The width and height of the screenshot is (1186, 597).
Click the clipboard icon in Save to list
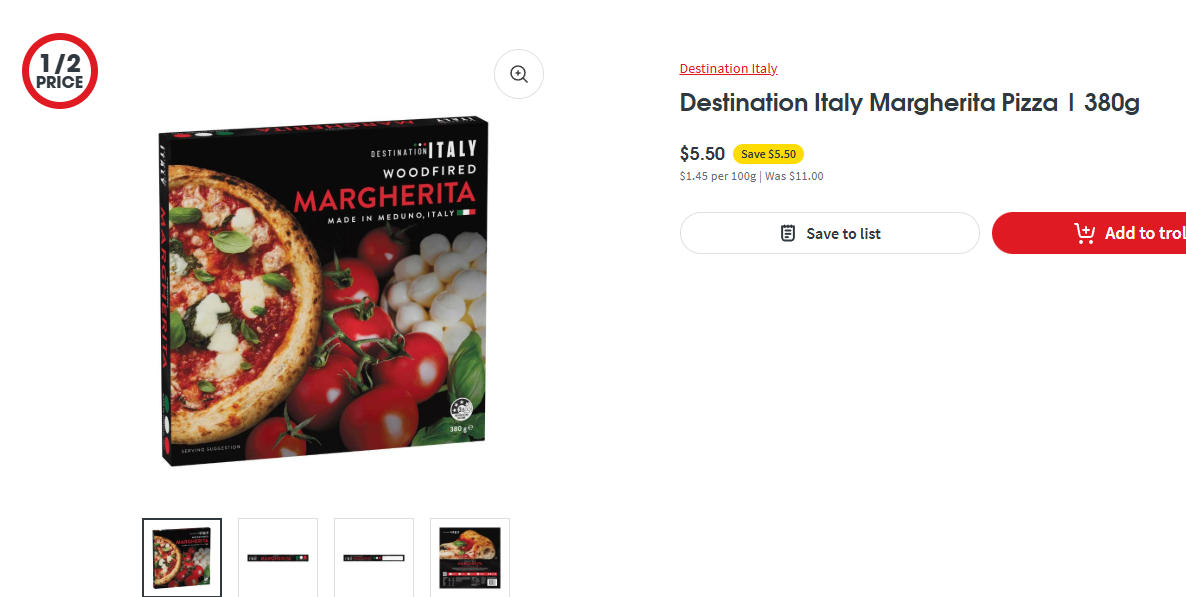click(x=787, y=233)
